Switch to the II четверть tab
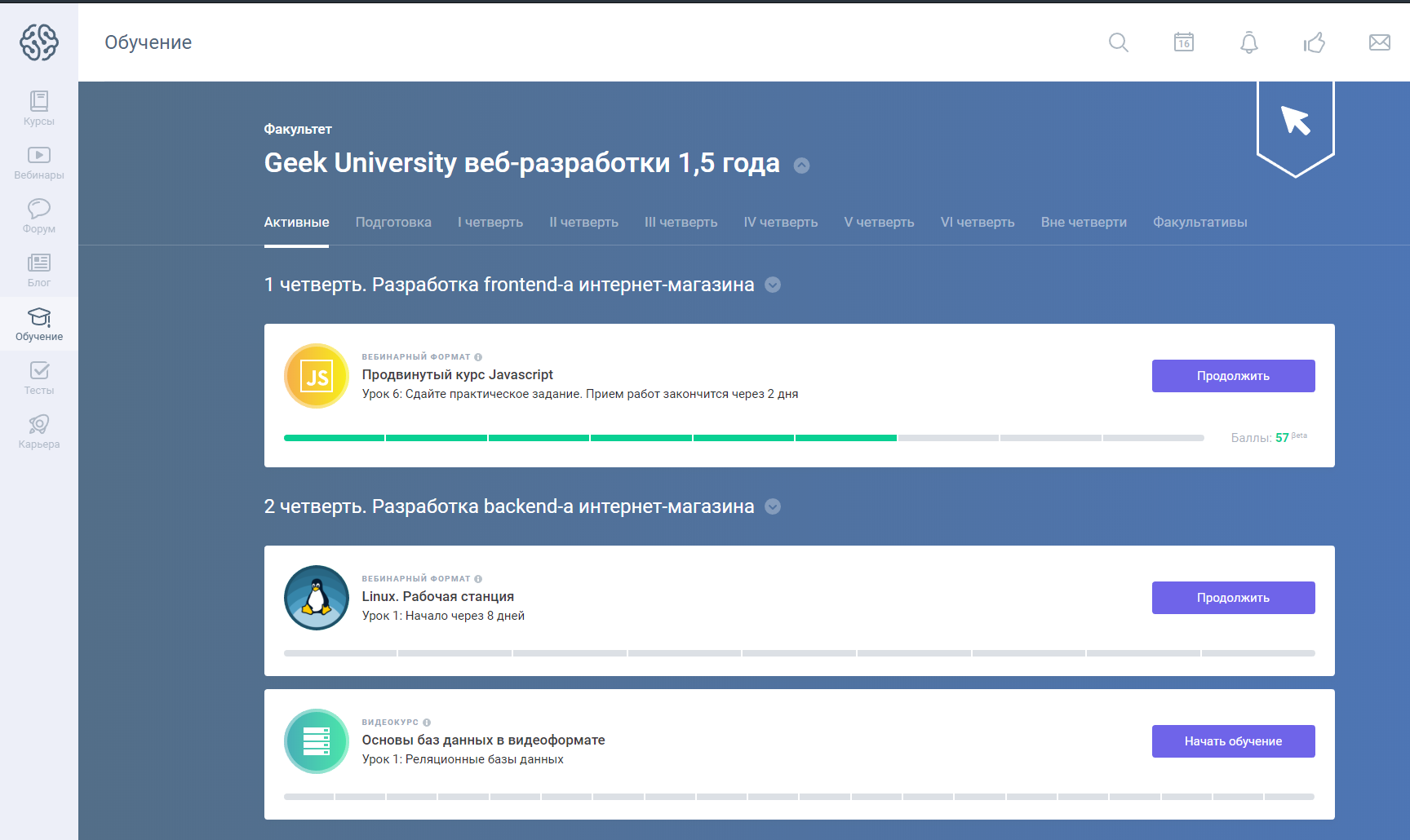The height and width of the screenshot is (840, 1410). (x=583, y=222)
